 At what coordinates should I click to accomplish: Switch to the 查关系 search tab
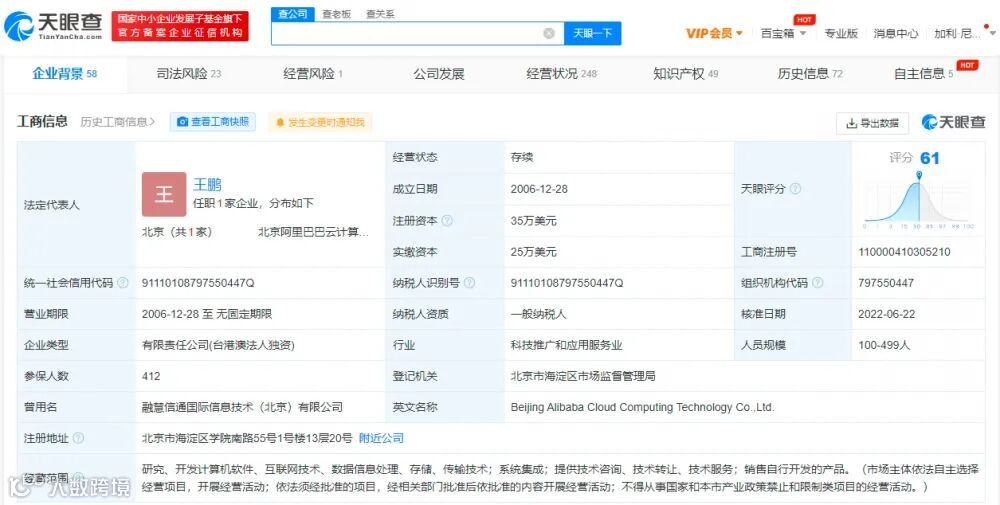point(380,14)
